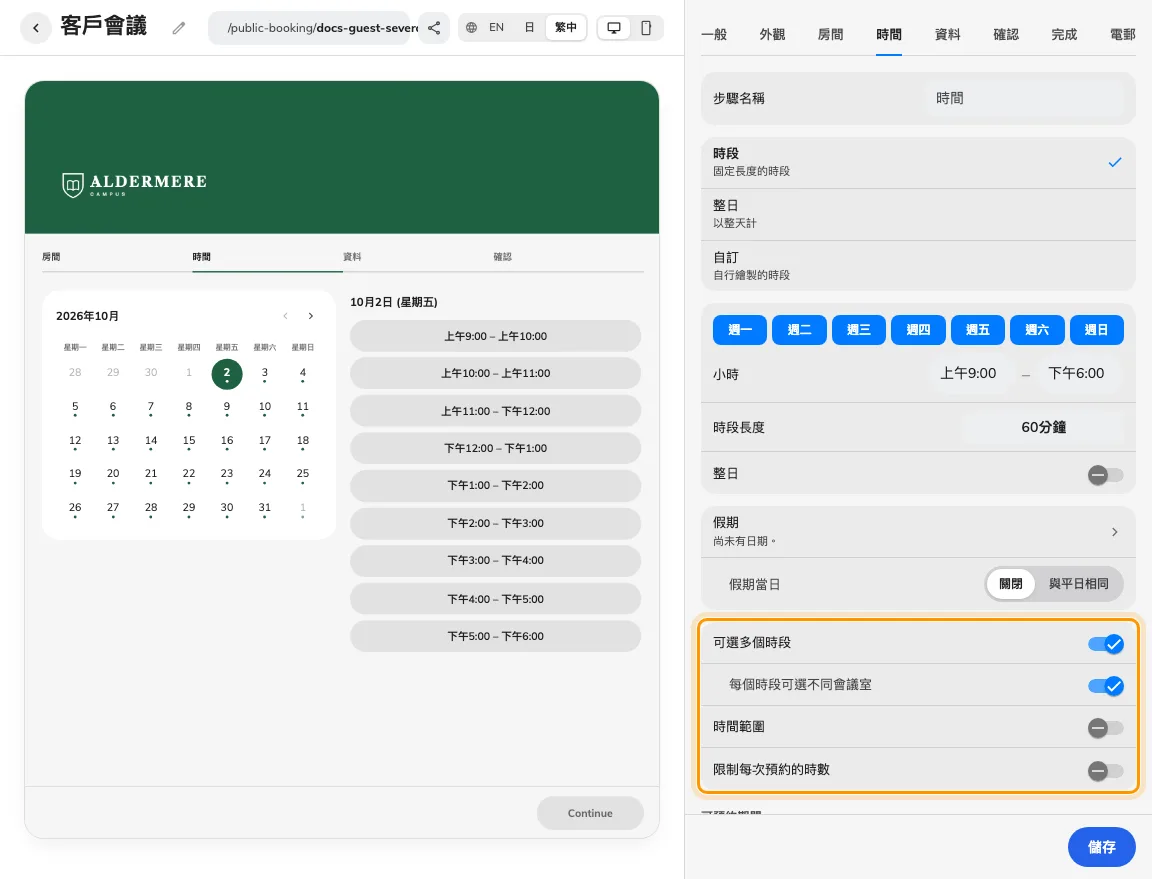Screen dimensions: 1152x879
Task: Go back using the left chevron button
Action: (x=35, y=28)
